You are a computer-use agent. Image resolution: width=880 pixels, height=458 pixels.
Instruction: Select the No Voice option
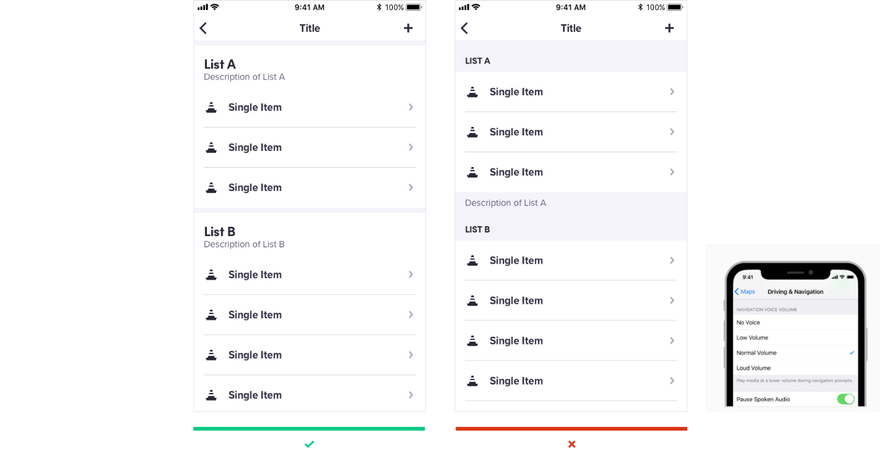tap(795, 323)
